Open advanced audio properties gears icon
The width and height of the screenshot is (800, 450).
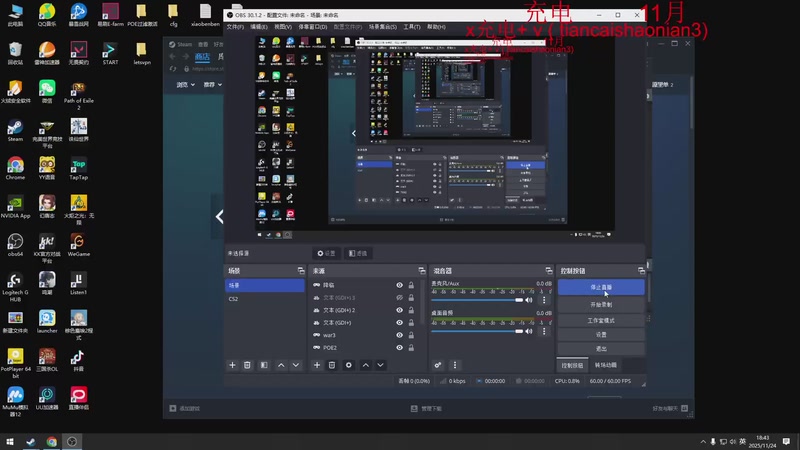(438, 365)
